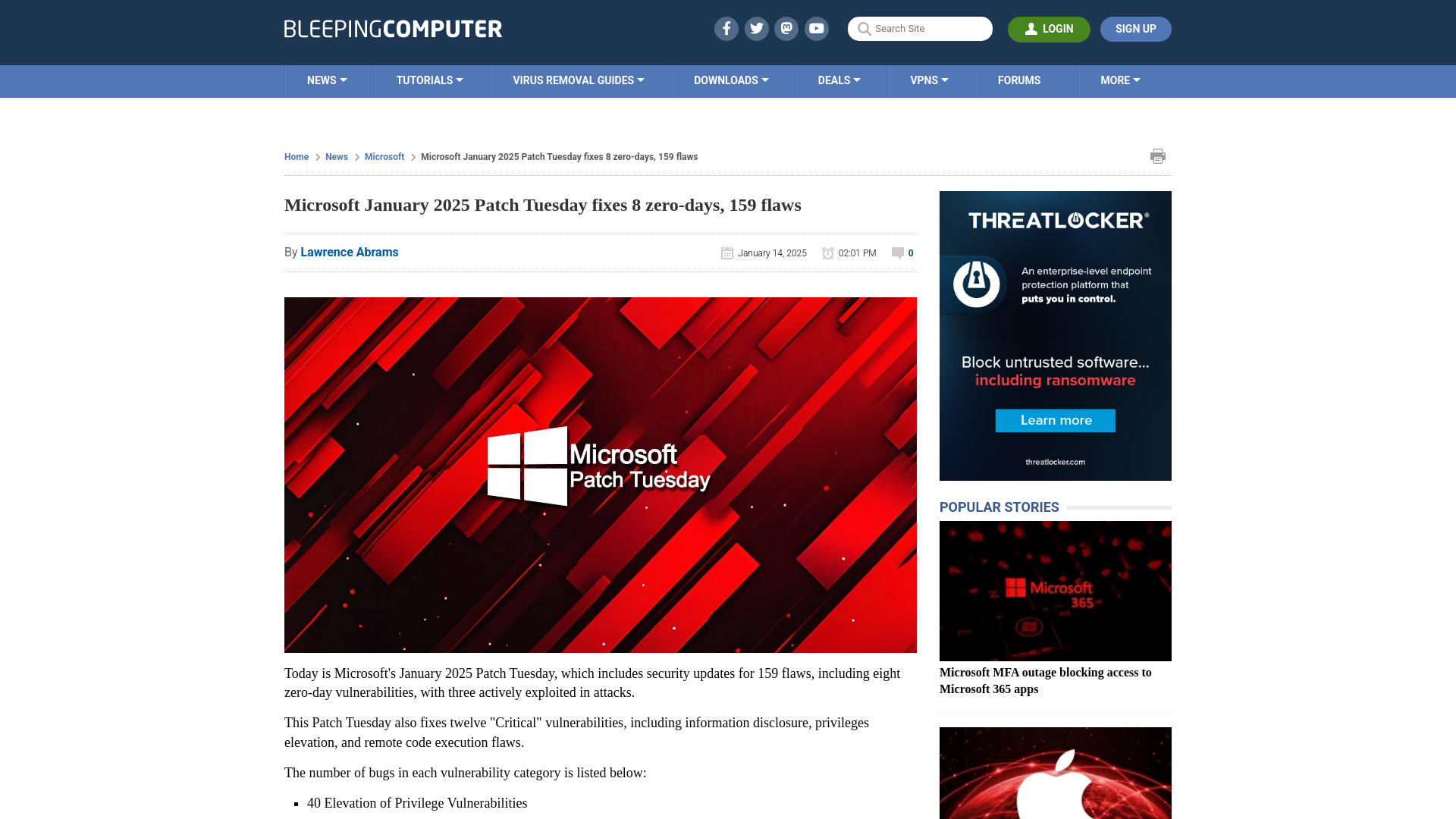
Task: Open the Facebook social icon link
Action: tap(726, 28)
